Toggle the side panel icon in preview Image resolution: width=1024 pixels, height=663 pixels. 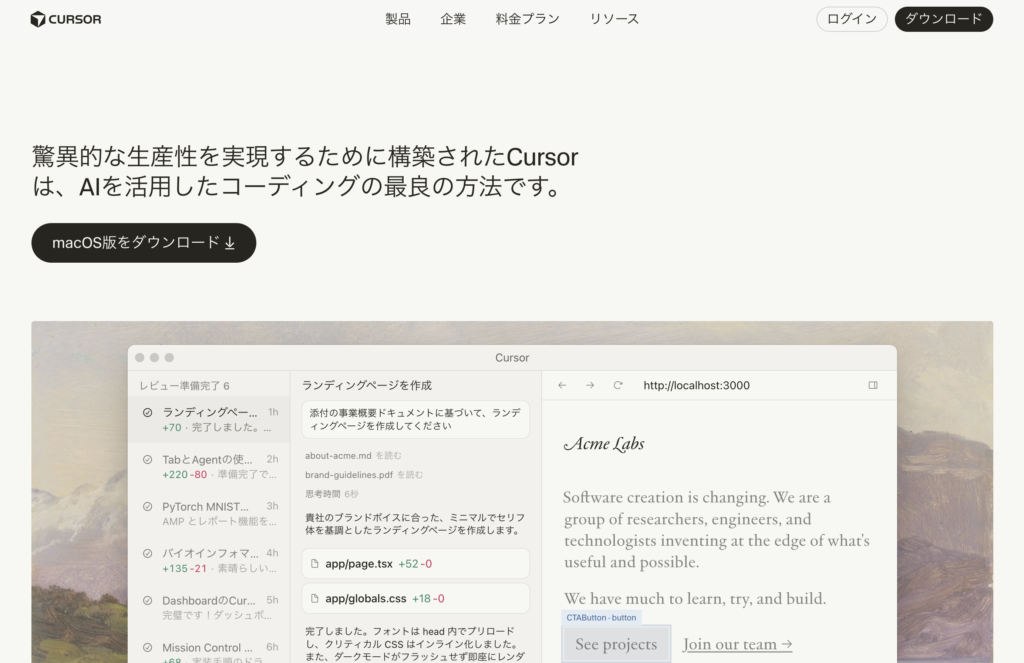coord(872,385)
